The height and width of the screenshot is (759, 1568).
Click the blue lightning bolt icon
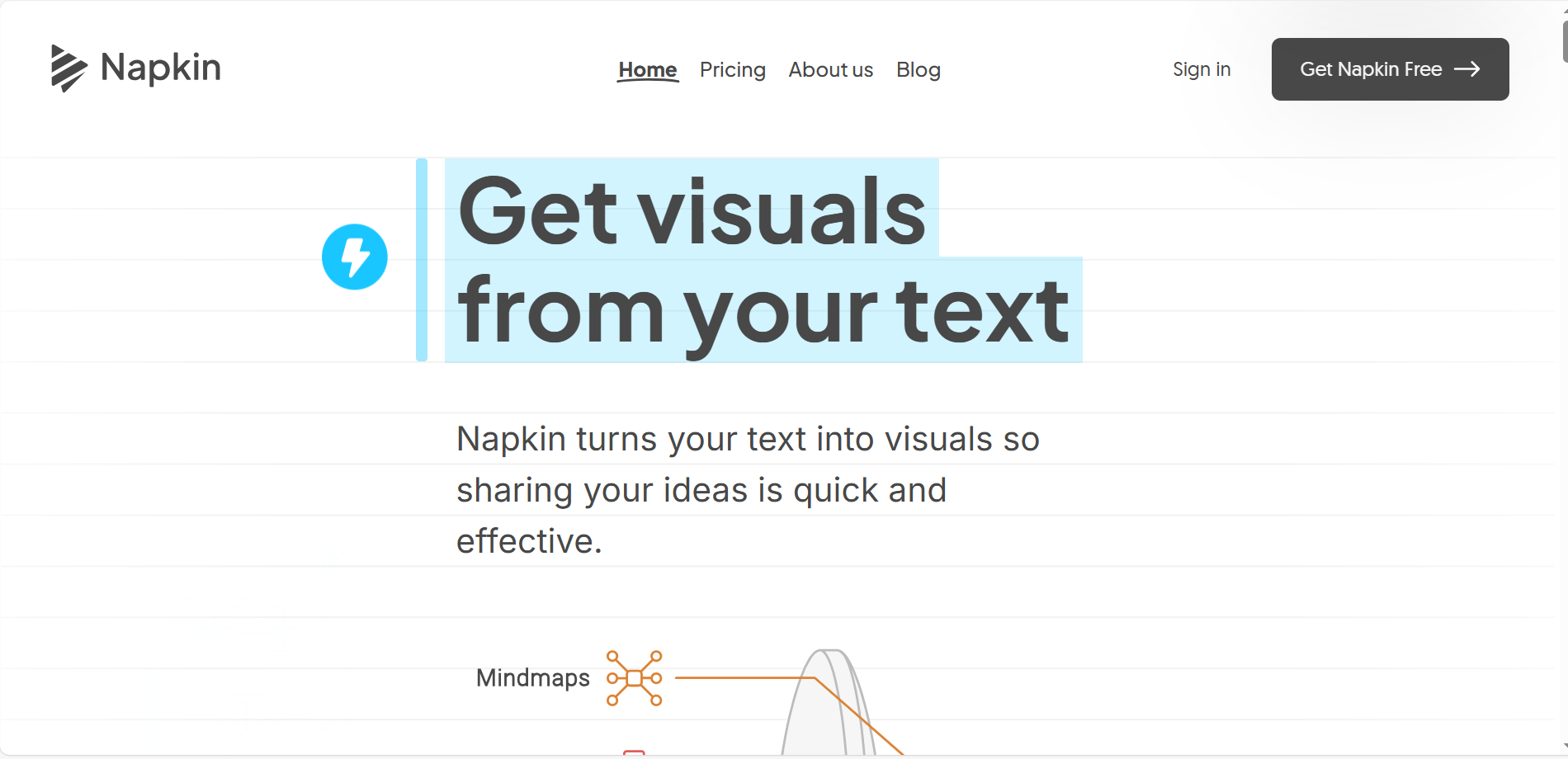[355, 257]
